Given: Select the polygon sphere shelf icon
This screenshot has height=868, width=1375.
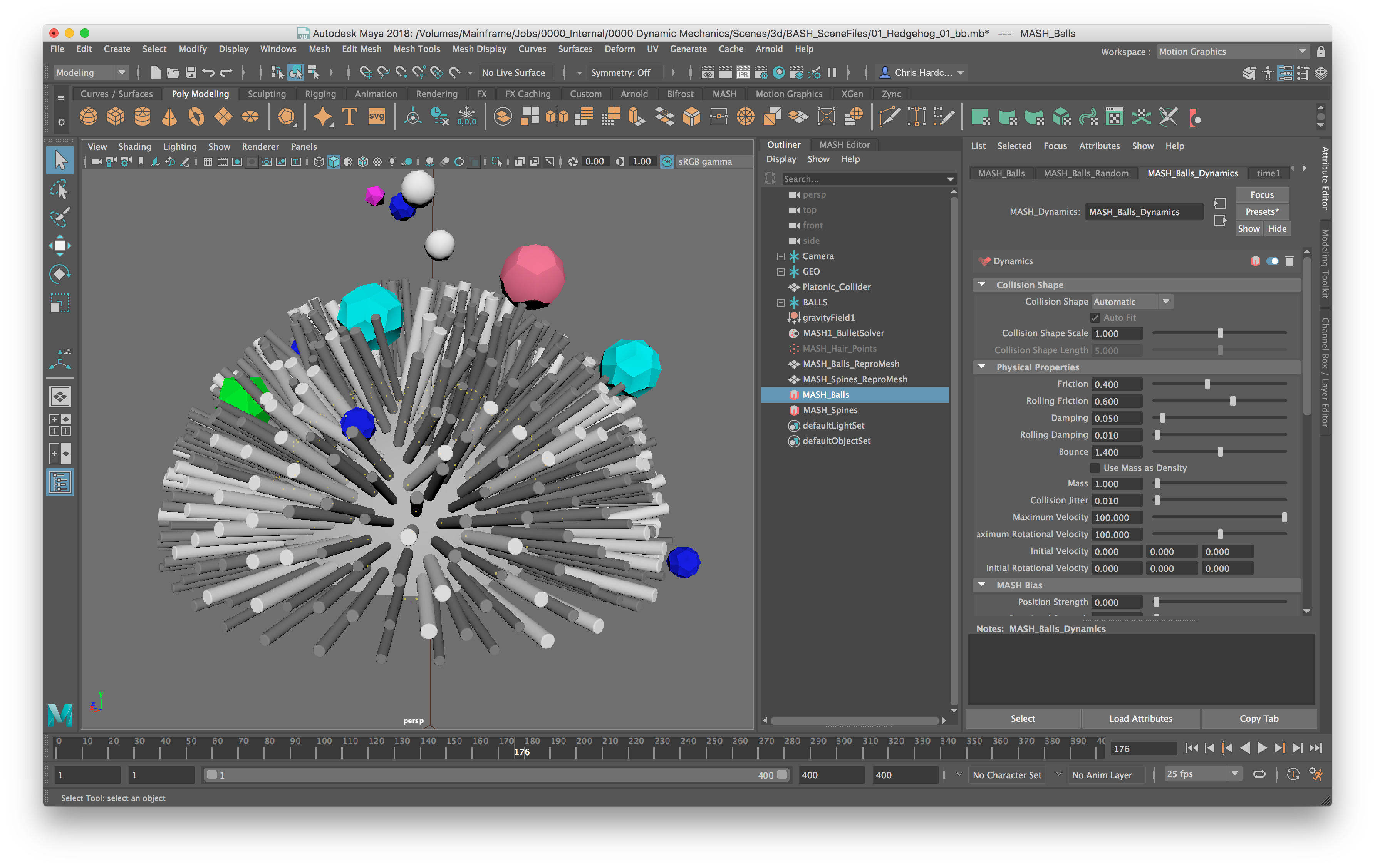Looking at the screenshot, I should [x=89, y=117].
